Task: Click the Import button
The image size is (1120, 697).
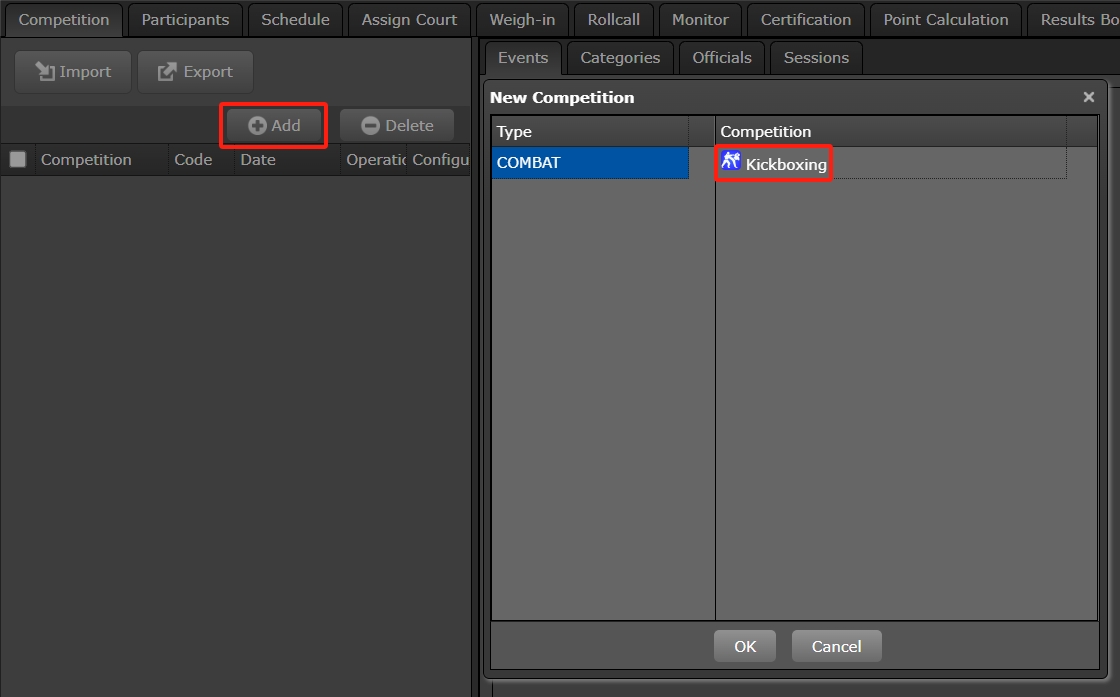Action: point(73,72)
